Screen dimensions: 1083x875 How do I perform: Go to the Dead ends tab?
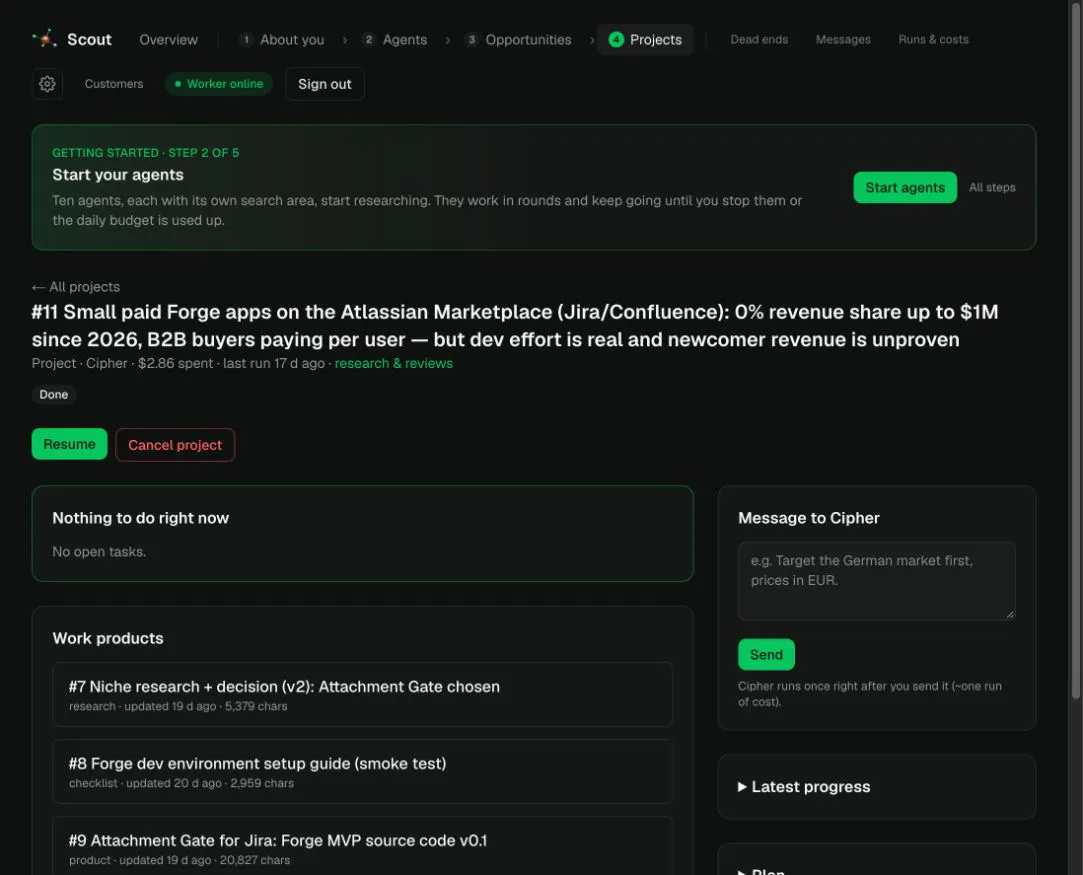[x=759, y=39]
